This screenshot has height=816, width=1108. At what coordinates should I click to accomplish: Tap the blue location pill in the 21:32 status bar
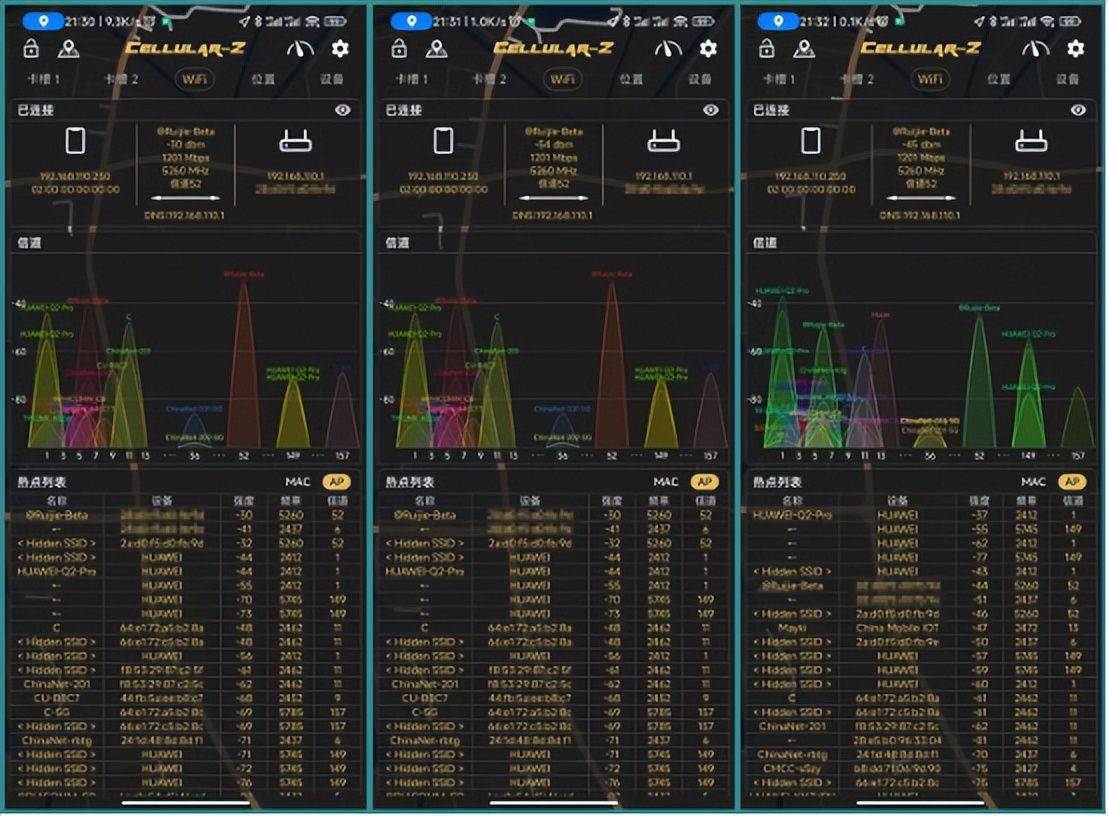[778, 21]
